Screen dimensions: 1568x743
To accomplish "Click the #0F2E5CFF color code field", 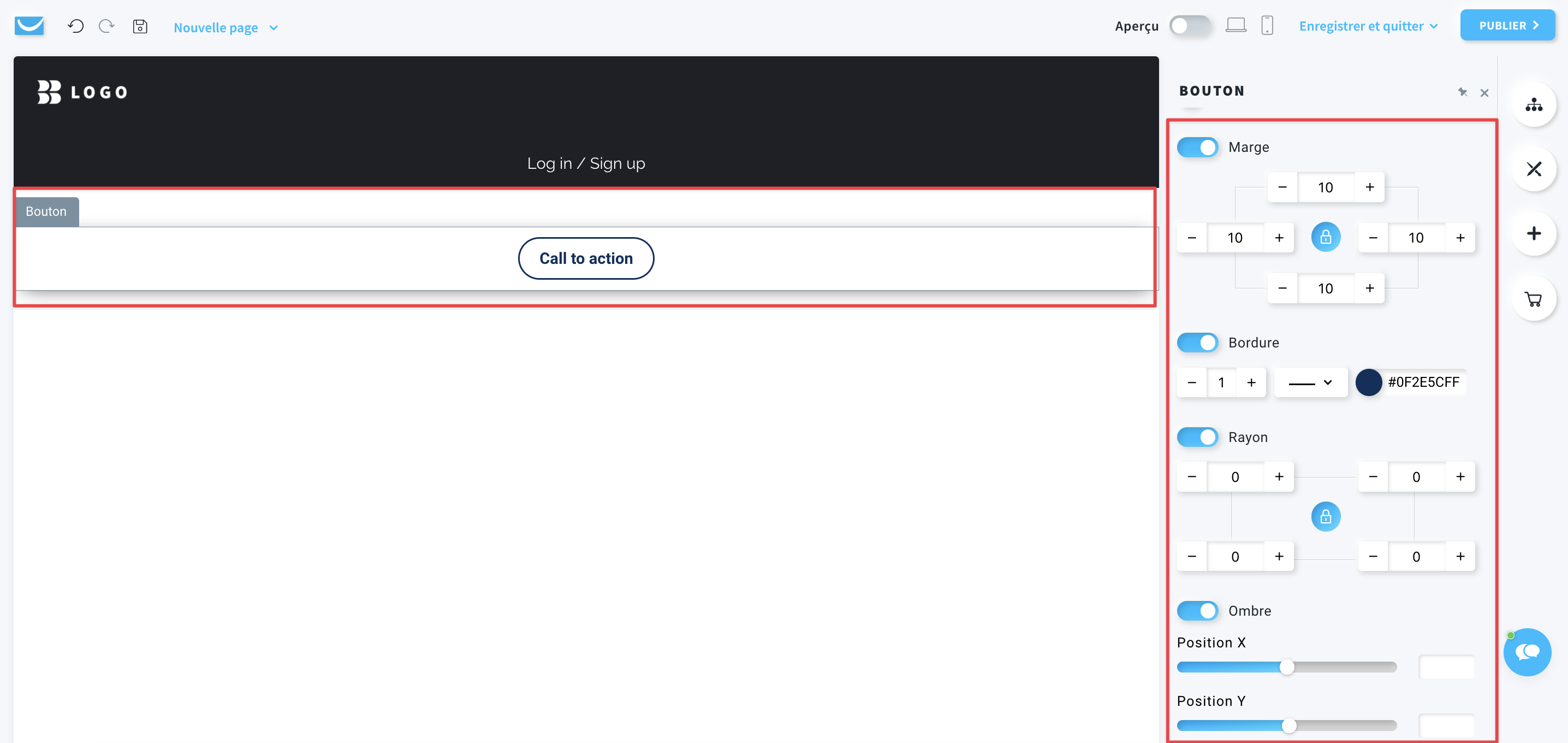I will (1423, 382).
